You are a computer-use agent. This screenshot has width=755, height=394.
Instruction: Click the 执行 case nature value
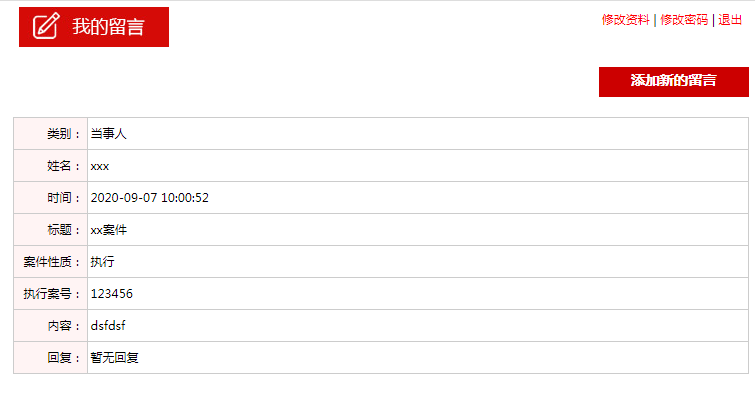103,262
